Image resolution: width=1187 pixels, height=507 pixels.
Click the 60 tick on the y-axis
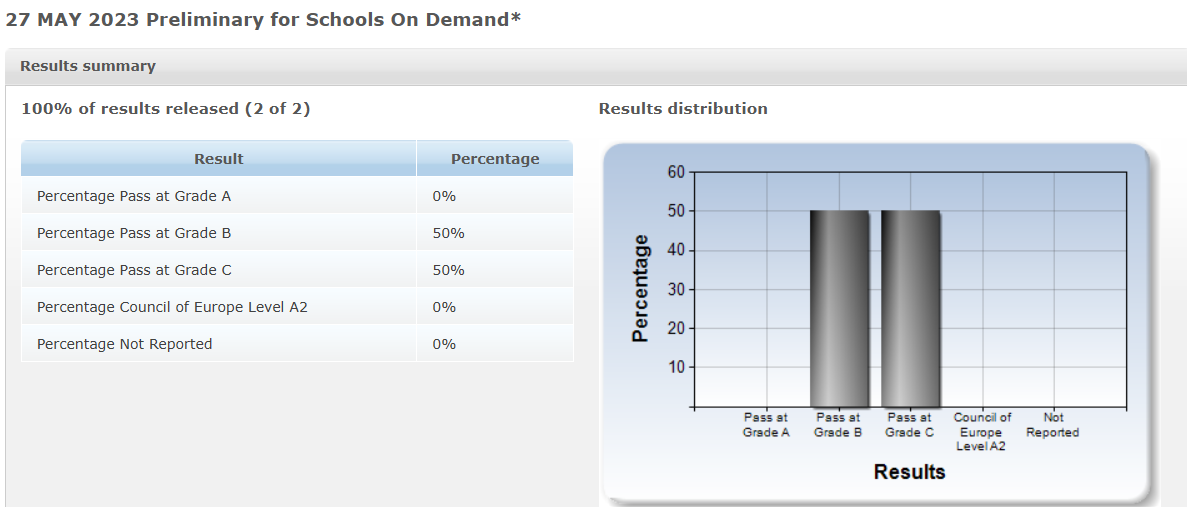[x=675, y=172]
